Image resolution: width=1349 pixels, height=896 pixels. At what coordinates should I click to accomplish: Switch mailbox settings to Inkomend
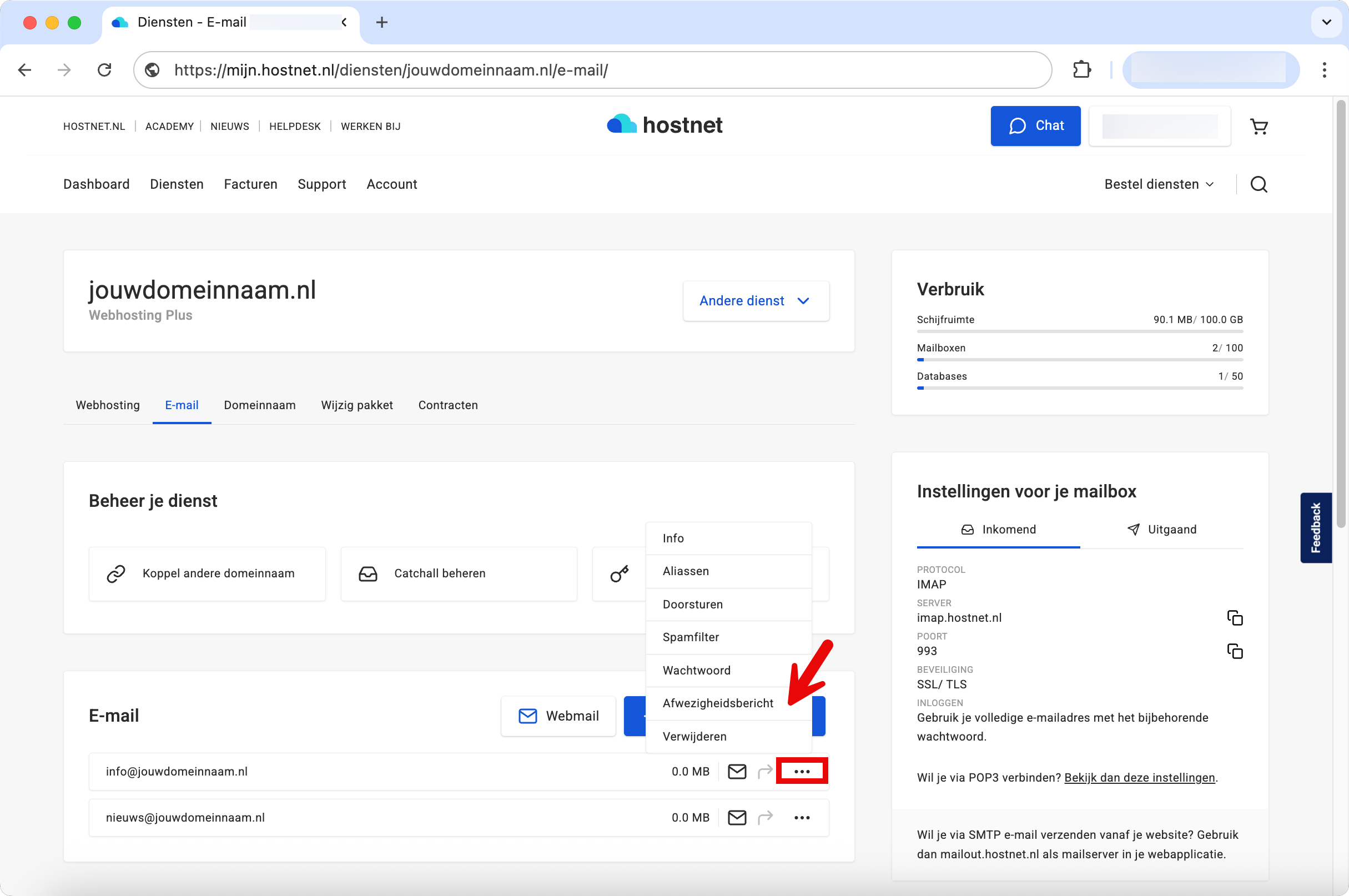tap(998, 529)
